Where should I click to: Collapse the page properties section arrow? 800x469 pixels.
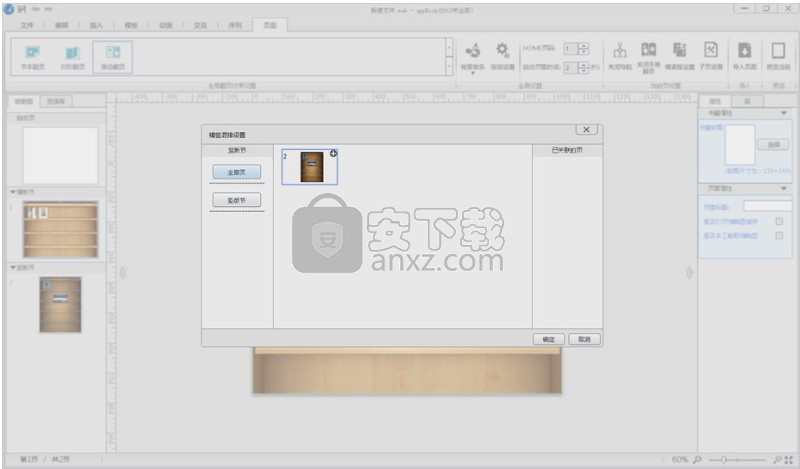(x=784, y=188)
